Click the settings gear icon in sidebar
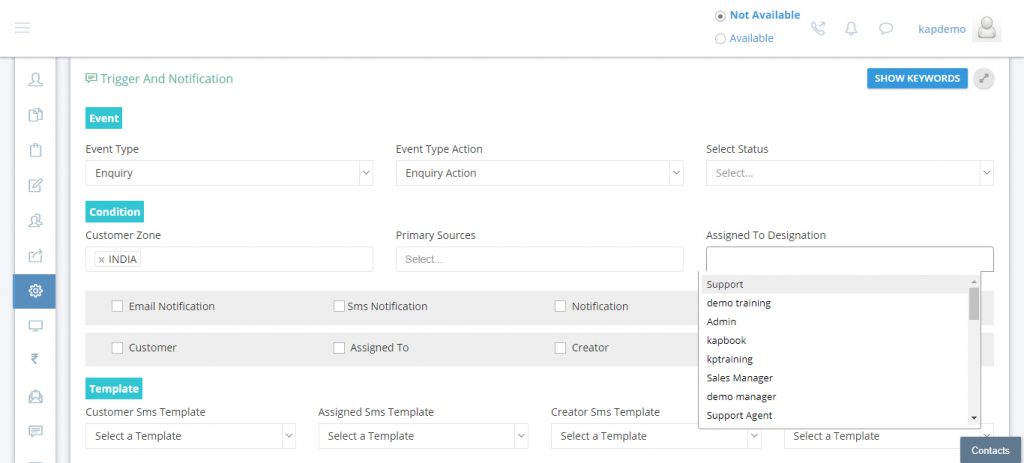 tap(35, 291)
